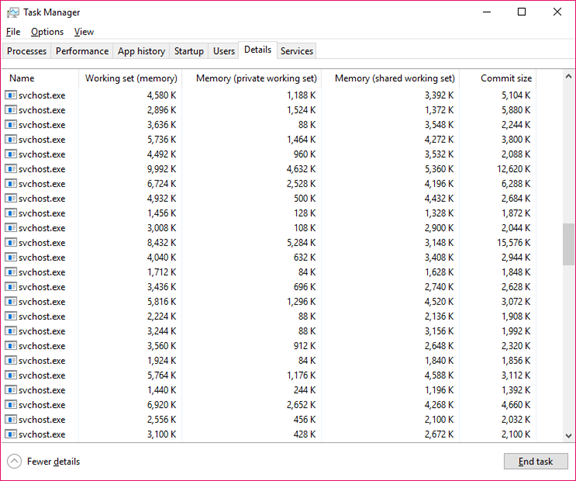576x481 pixels.
Task: Open the View menu
Action: pyautogui.click(x=84, y=32)
